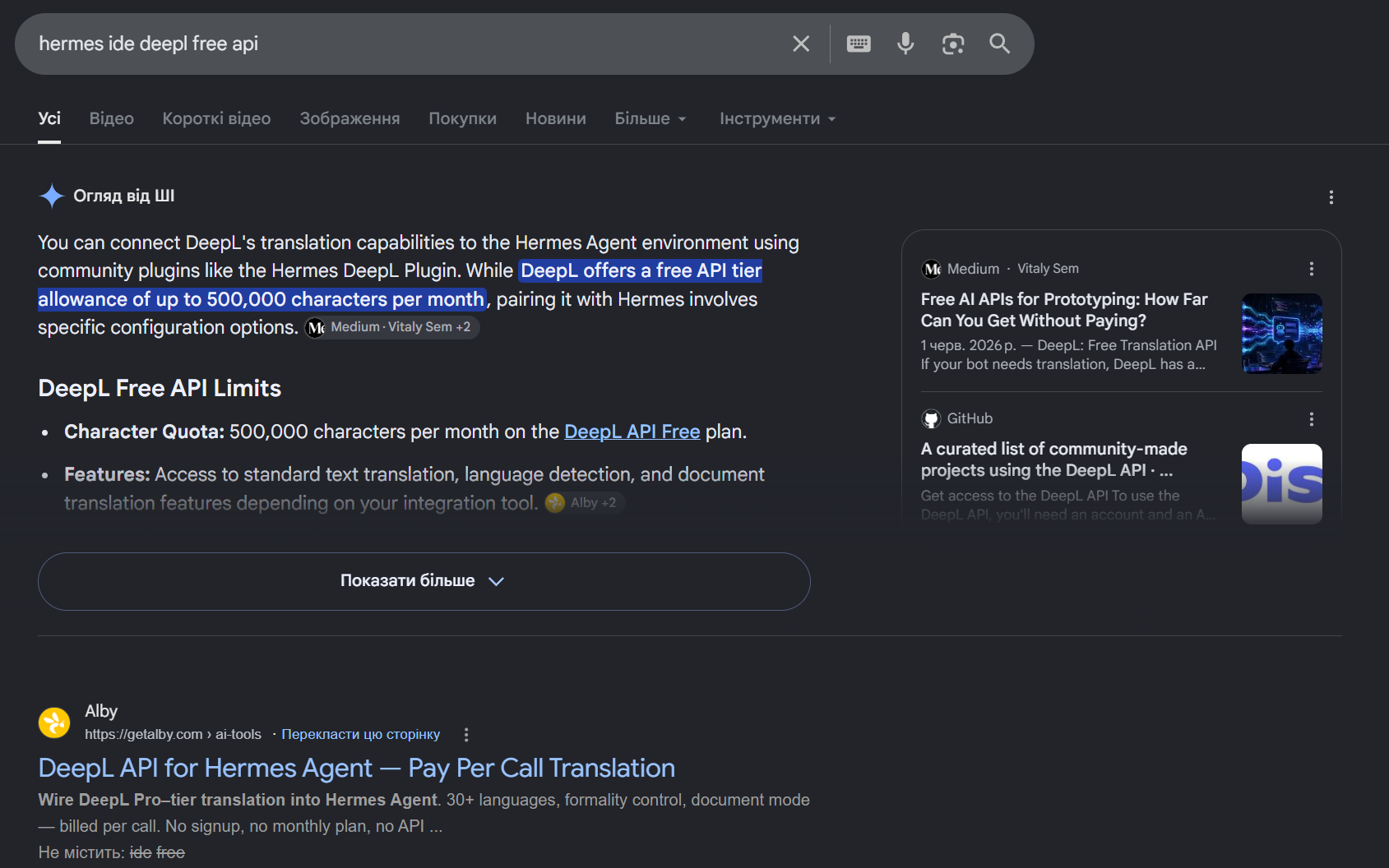Open the 'Інструменти' dropdown
The width and height of the screenshot is (1389, 868).
coord(778,118)
